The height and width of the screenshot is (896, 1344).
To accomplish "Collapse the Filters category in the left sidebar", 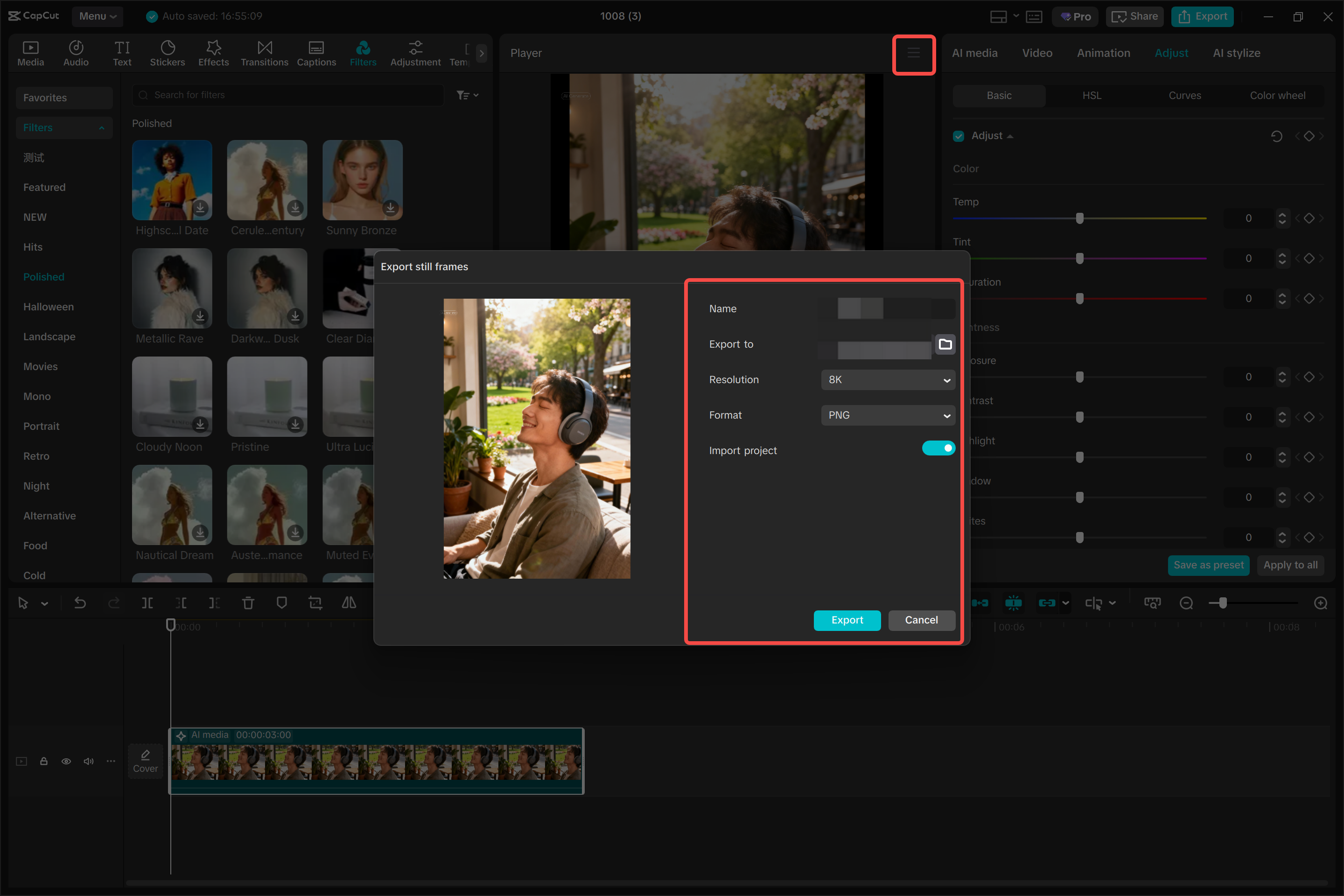I will [x=102, y=127].
